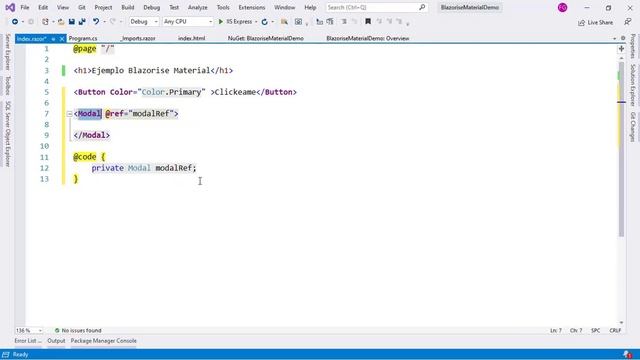The image size is (640, 360).
Task: Click the Find in Files icon
Action: tap(284, 22)
